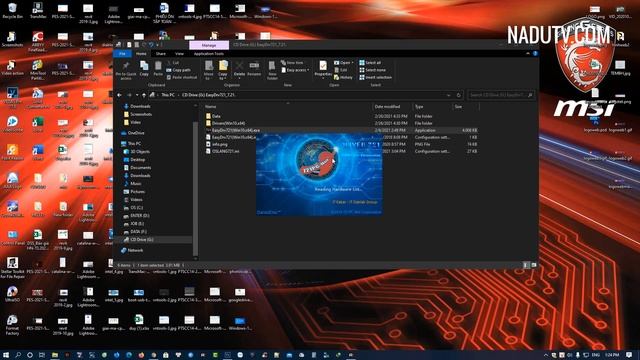Collapse the ribbon with the chevron
The height and width of the screenshot is (360, 640).
point(528,53)
